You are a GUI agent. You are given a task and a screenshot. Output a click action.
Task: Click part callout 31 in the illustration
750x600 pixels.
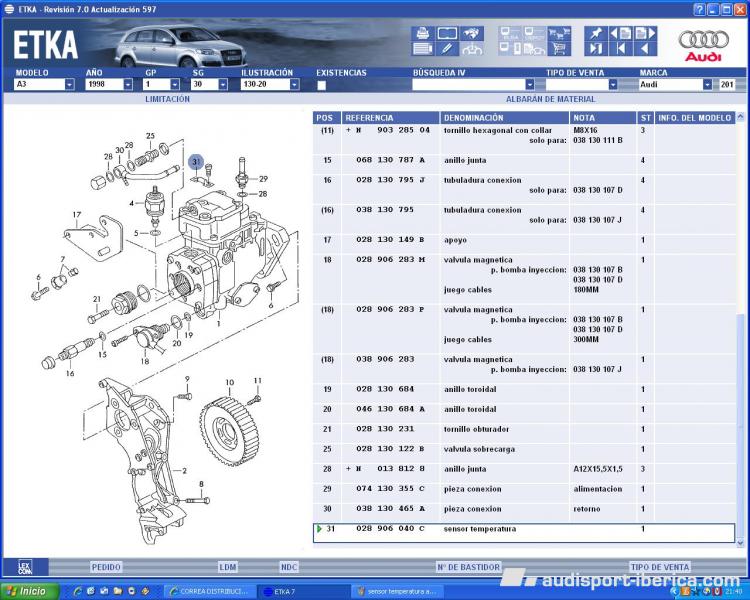[x=196, y=162]
